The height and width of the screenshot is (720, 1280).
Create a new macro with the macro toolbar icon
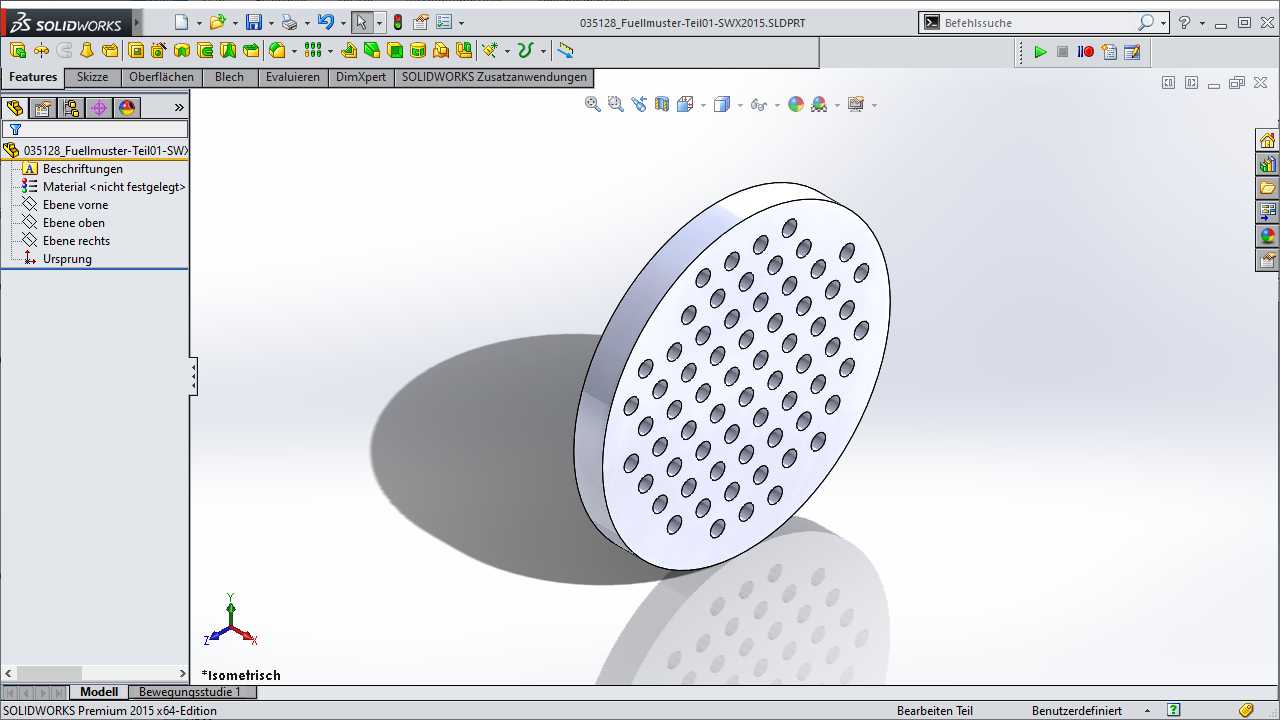(x=1109, y=52)
